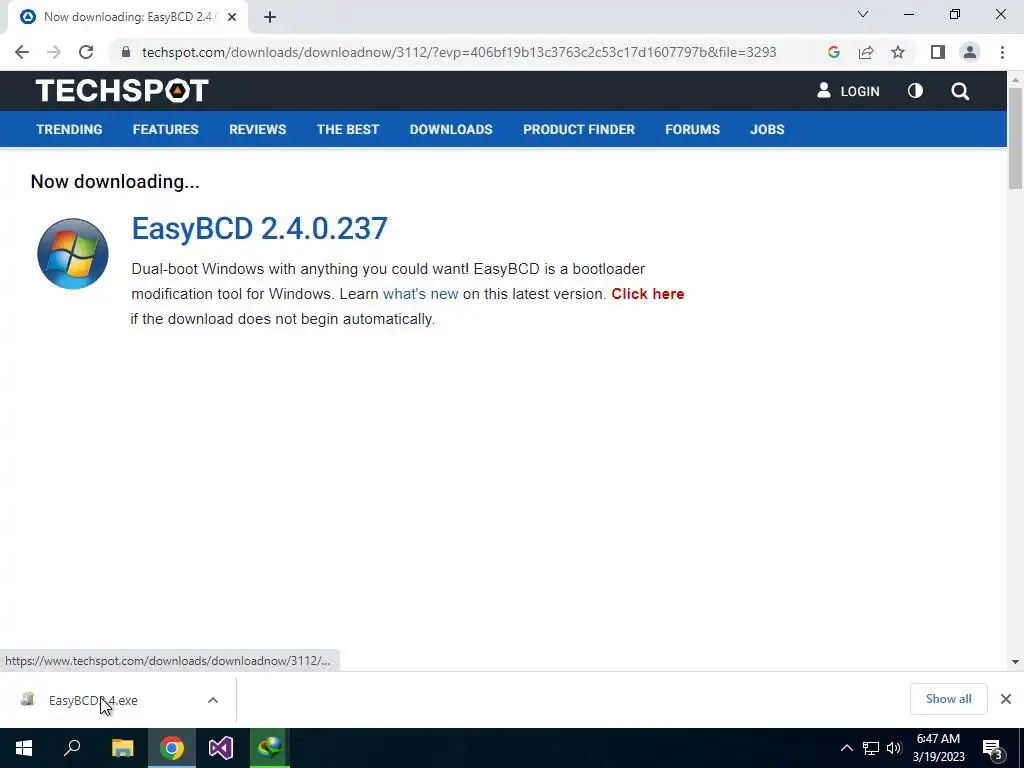Open THE BEST menu item
The height and width of the screenshot is (768, 1024).
[348, 129]
